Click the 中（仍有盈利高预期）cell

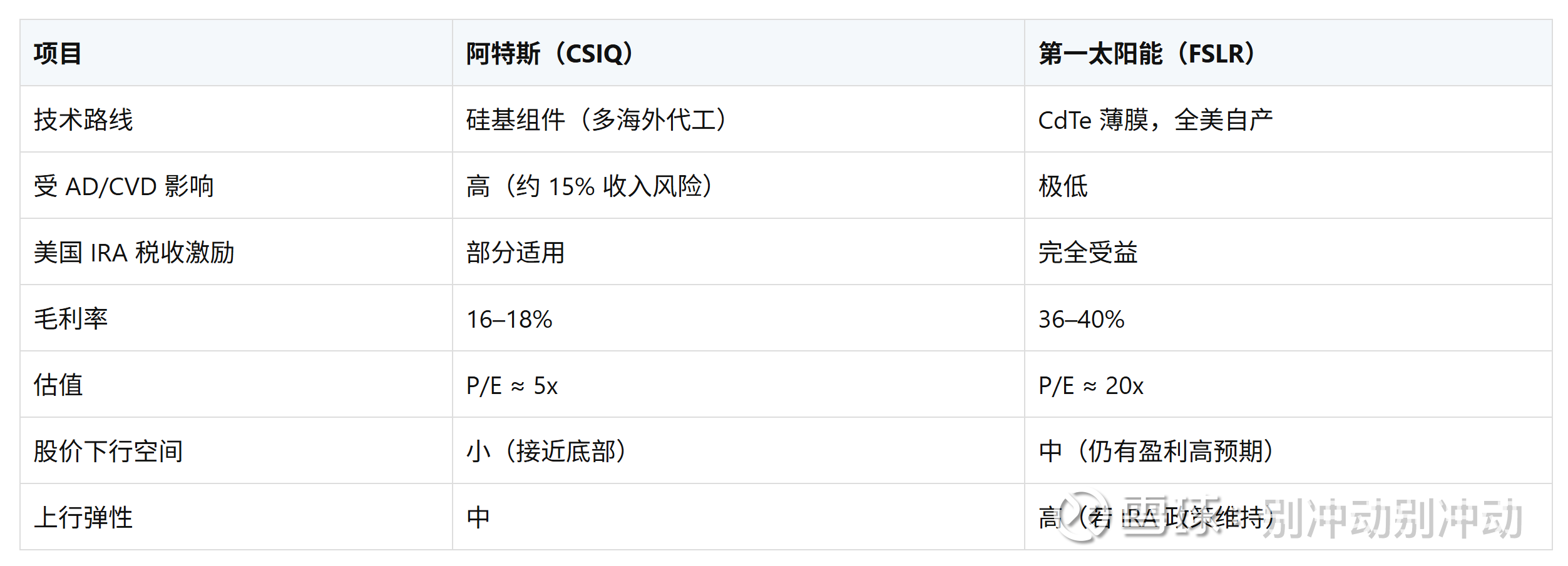1156,452
